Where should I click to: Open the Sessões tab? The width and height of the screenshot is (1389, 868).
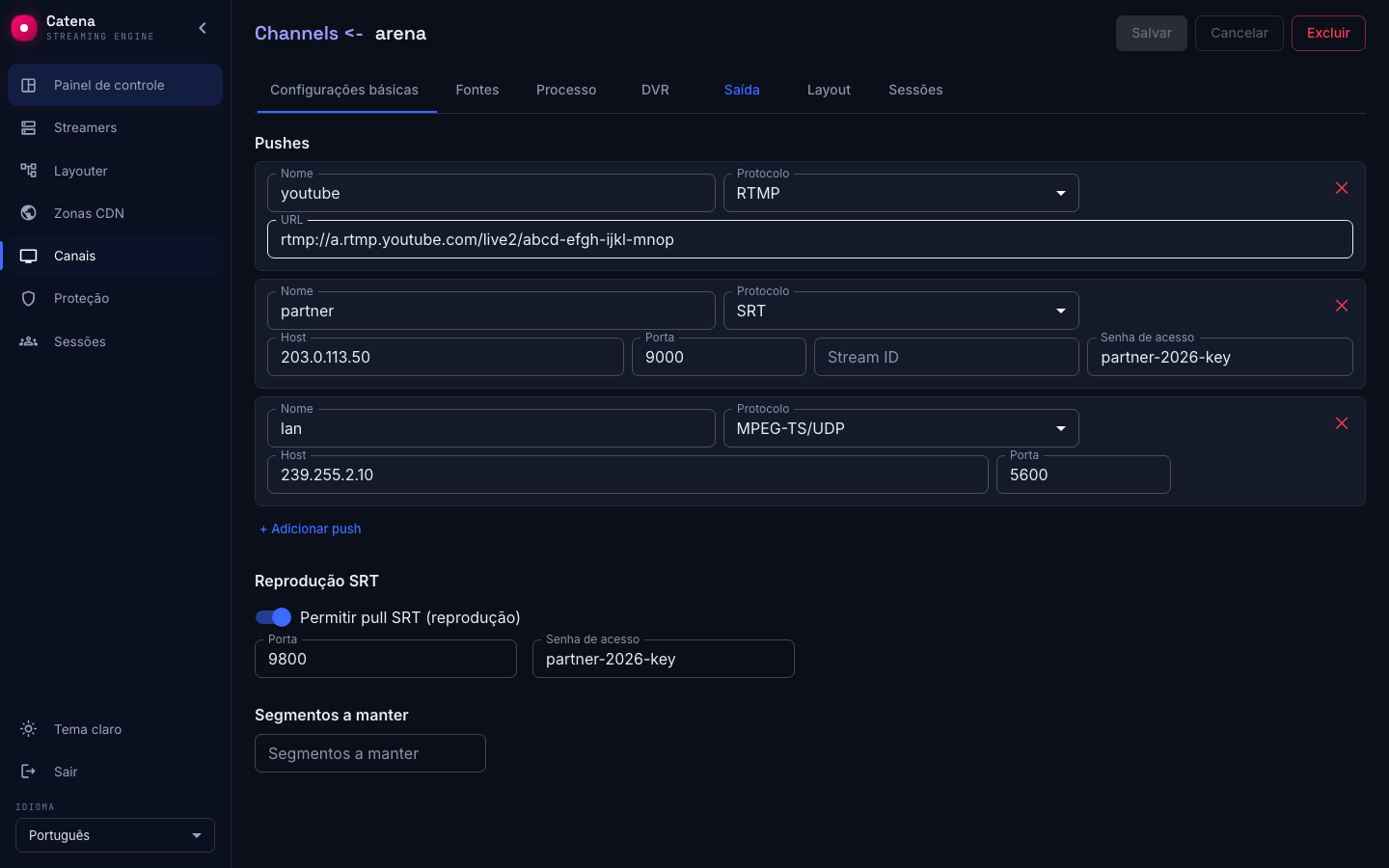[x=915, y=90]
